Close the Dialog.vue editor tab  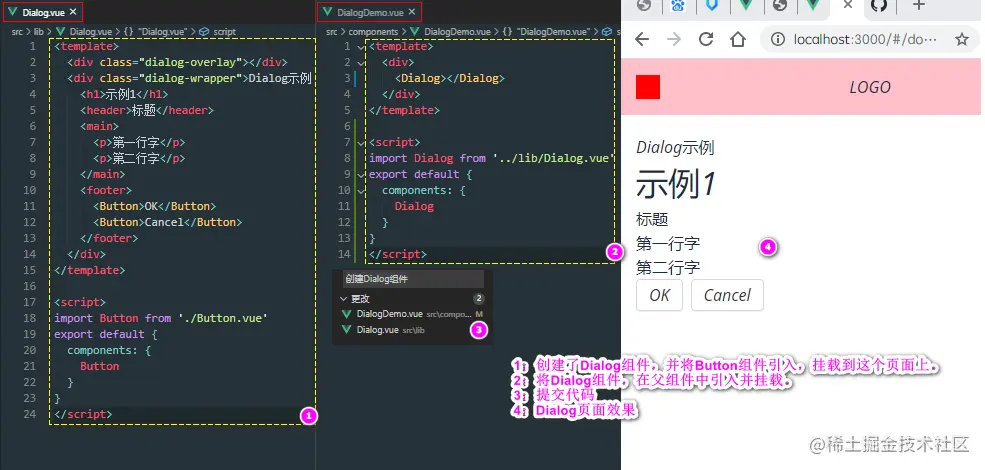click(73, 12)
